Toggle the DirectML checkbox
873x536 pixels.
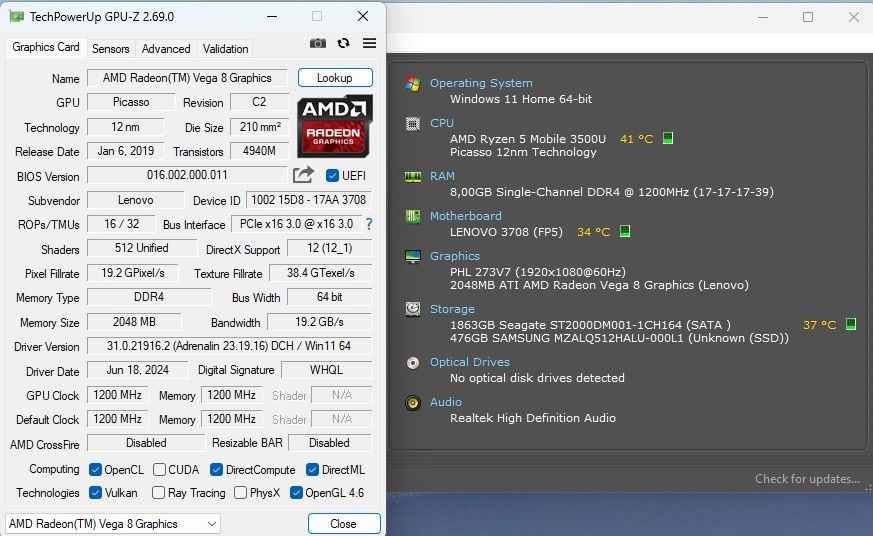[x=312, y=470]
